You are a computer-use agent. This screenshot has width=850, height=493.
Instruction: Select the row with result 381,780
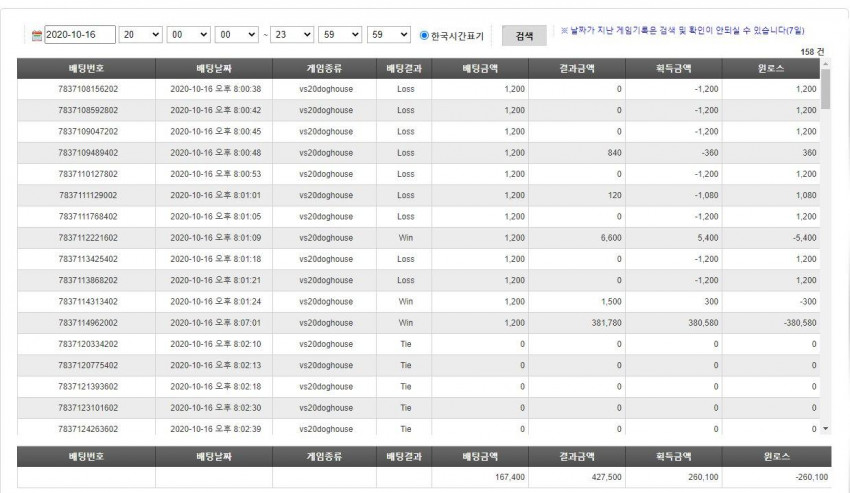click(x=418, y=323)
